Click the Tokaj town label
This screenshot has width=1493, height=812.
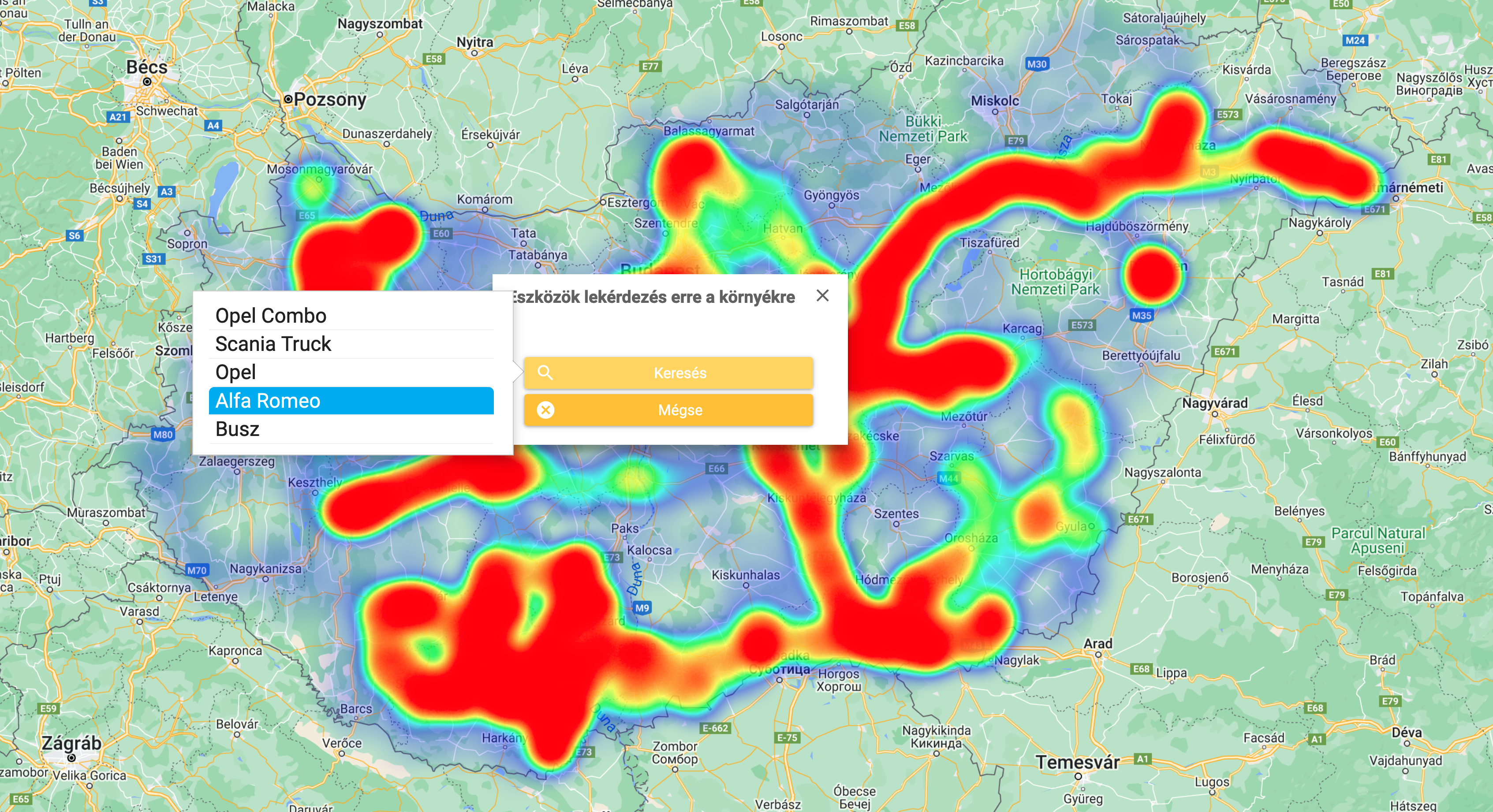pos(1117,99)
